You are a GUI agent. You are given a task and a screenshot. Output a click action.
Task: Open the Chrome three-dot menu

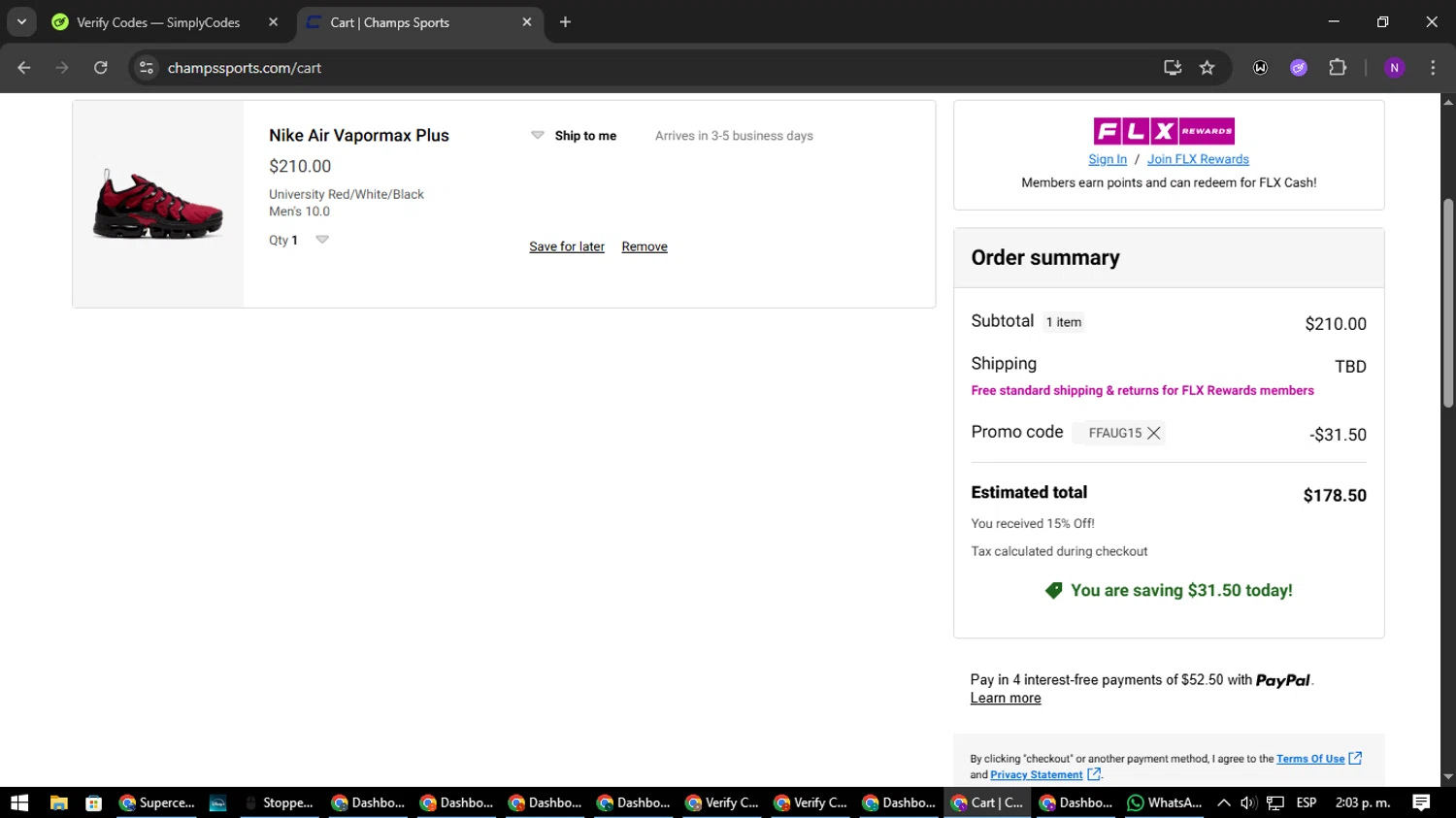coord(1433,68)
